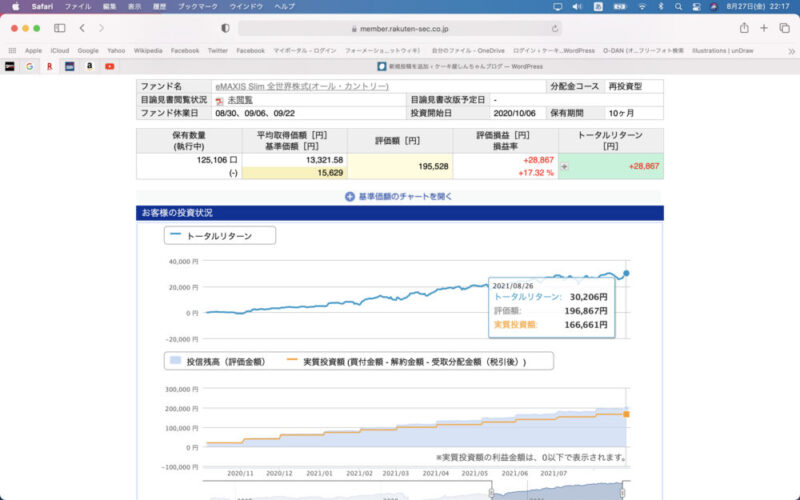The height and width of the screenshot is (500, 800).
Task: Open the ヘルプ menu
Action: coord(284,7)
